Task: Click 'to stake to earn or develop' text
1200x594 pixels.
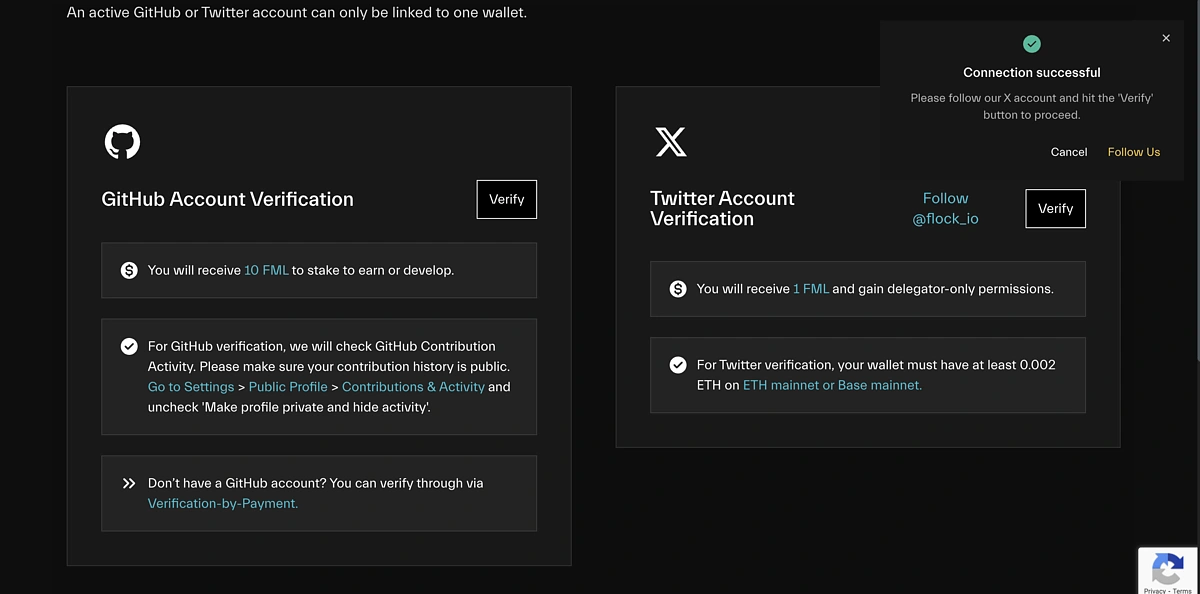Action: click(x=373, y=270)
